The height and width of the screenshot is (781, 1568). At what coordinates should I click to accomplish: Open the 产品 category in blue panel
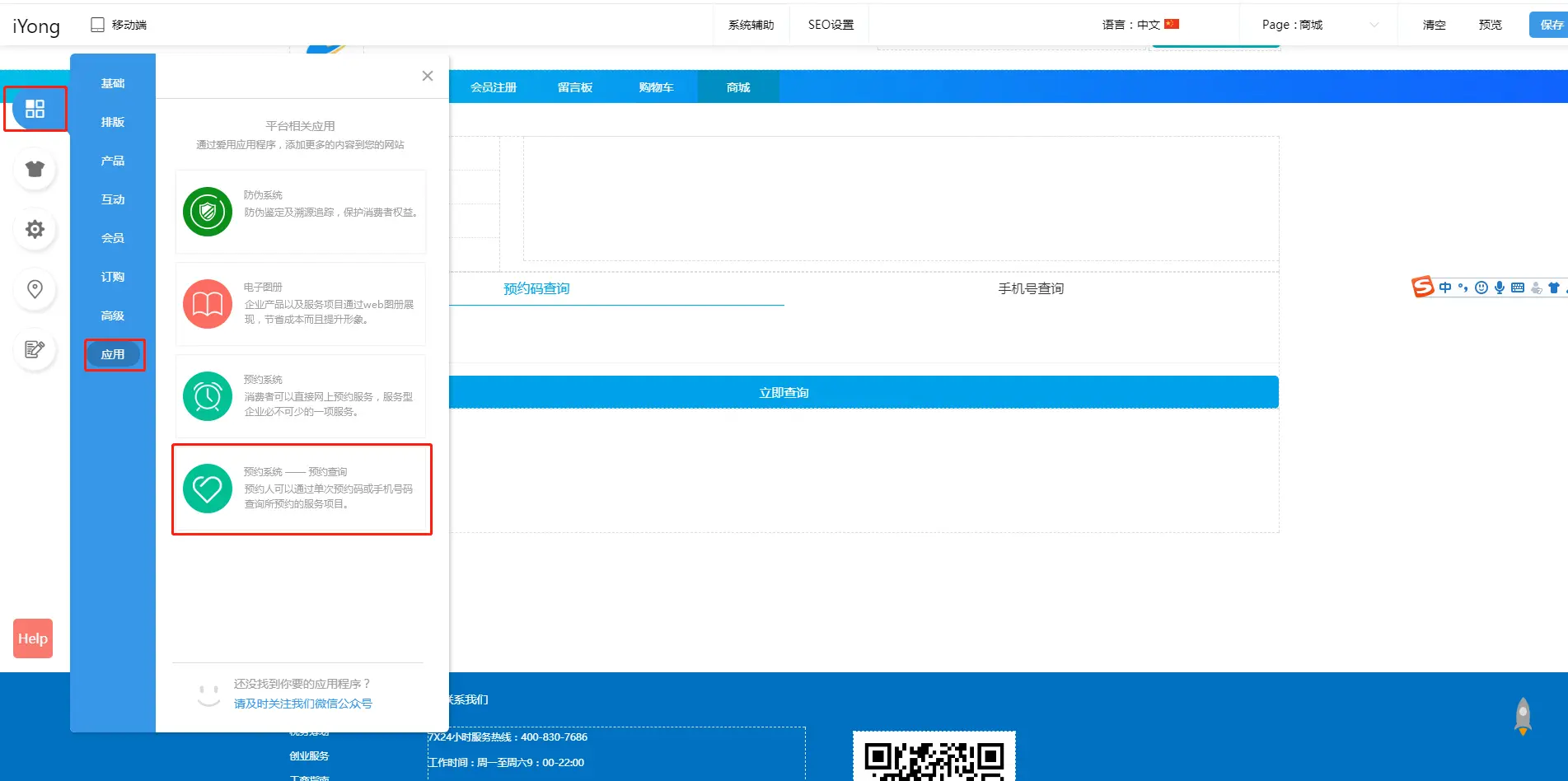[113, 161]
